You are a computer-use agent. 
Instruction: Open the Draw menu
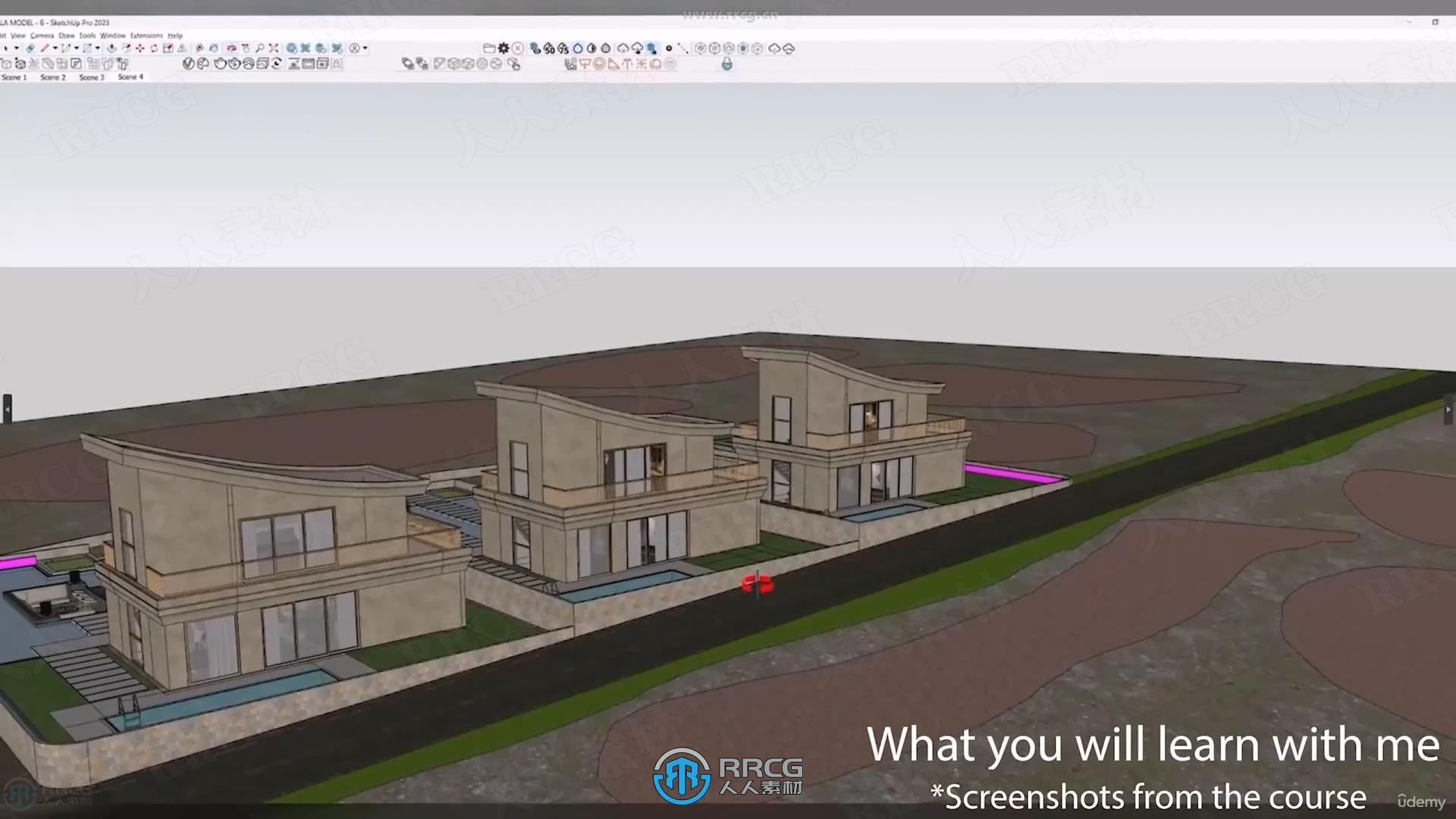(67, 36)
